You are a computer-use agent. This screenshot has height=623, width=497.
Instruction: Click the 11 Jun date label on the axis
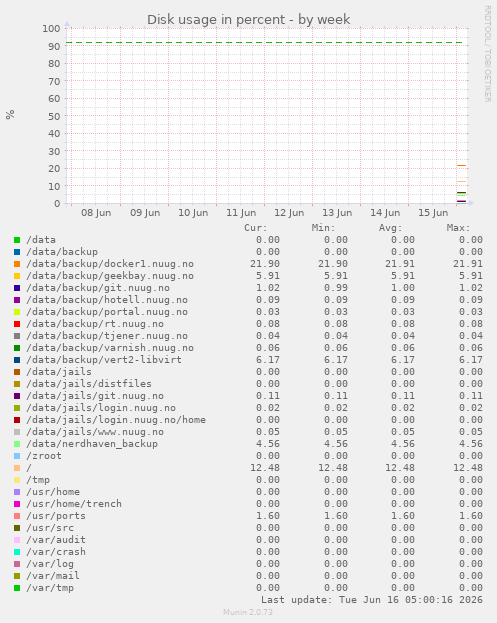(241, 213)
